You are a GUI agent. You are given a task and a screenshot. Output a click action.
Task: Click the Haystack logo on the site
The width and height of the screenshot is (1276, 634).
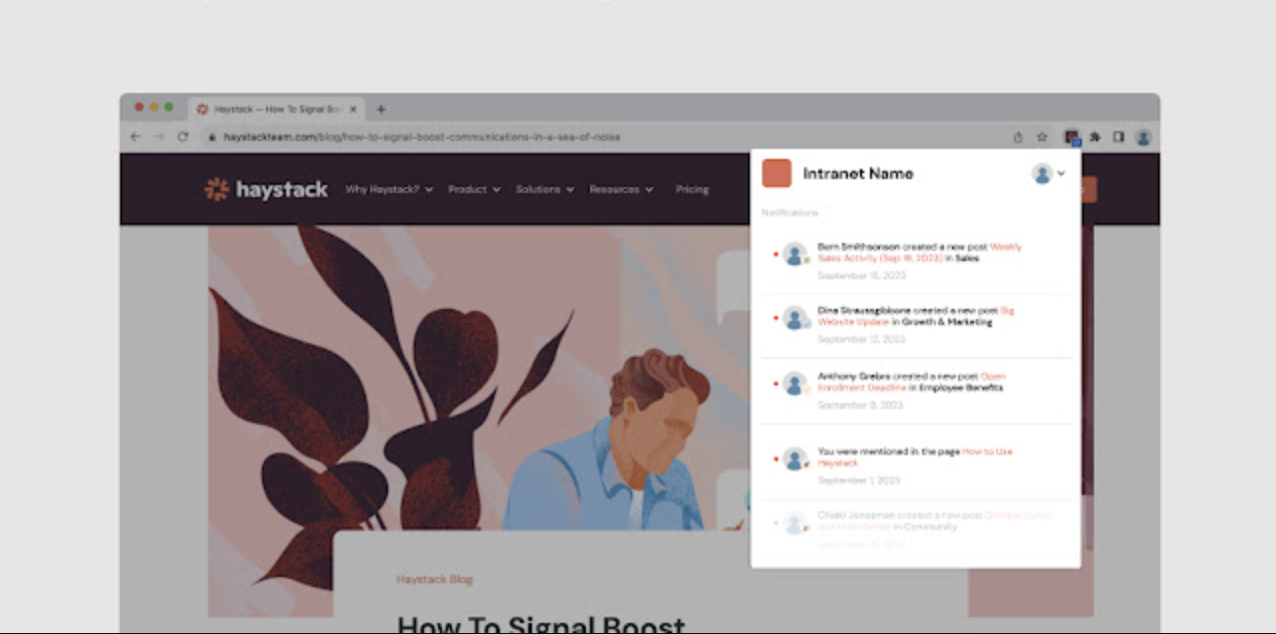click(x=266, y=189)
